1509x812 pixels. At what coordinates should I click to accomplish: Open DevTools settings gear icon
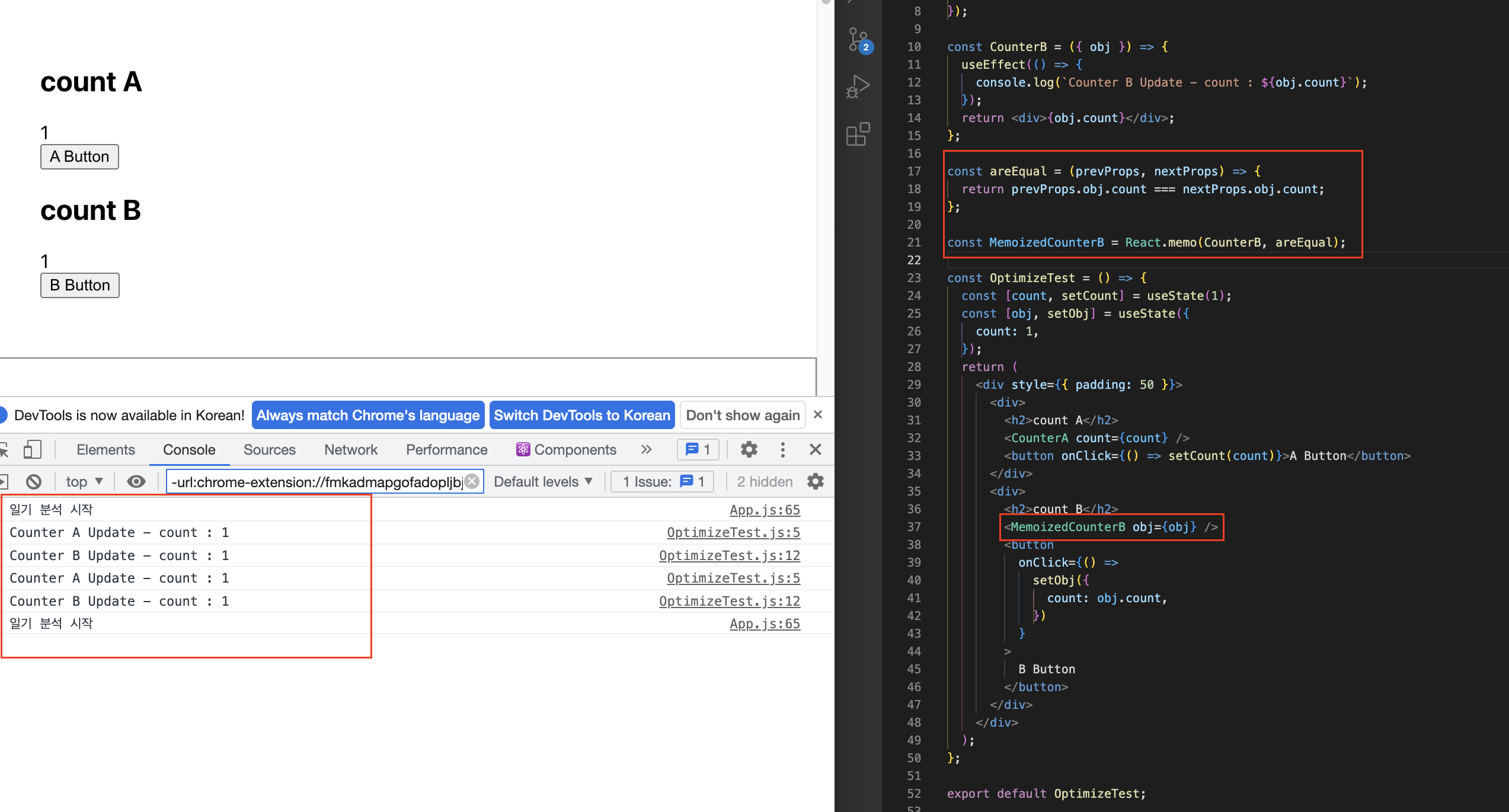point(749,450)
